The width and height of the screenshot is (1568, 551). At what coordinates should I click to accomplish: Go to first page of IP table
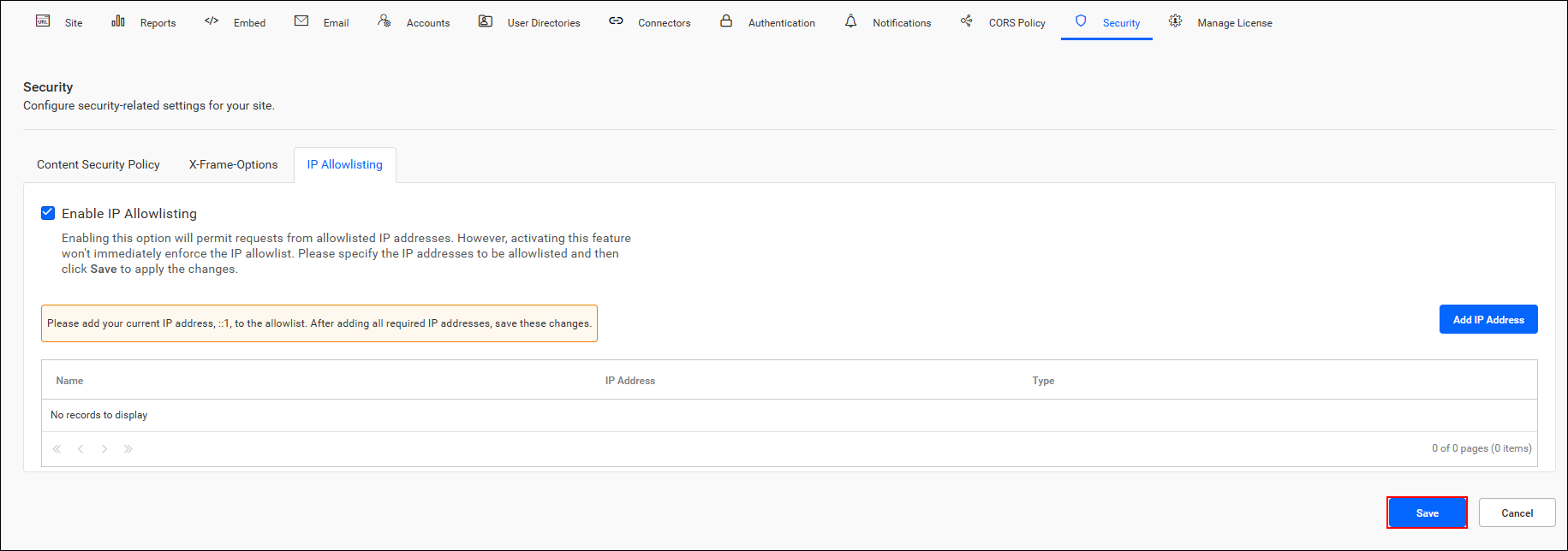(x=57, y=449)
